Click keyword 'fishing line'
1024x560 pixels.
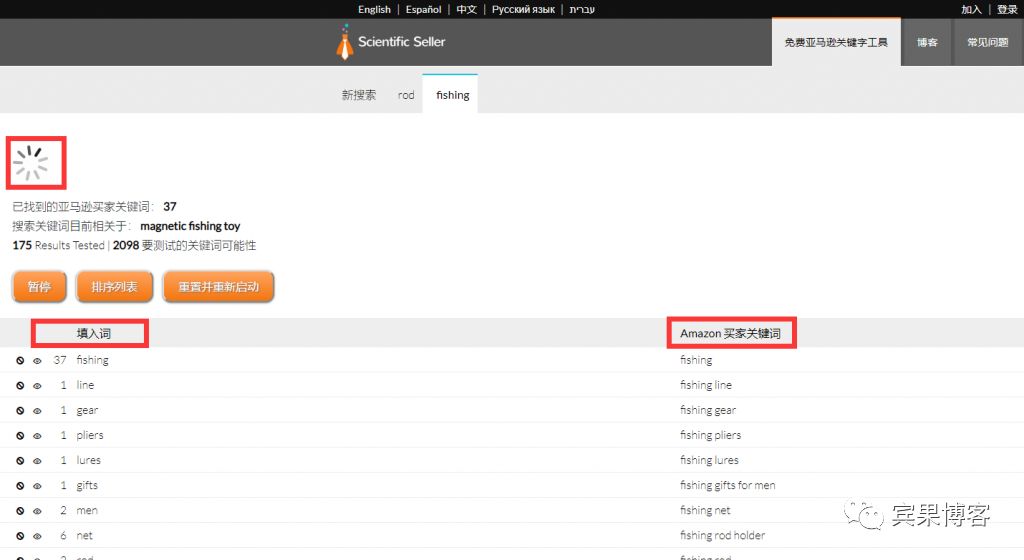(705, 385)
